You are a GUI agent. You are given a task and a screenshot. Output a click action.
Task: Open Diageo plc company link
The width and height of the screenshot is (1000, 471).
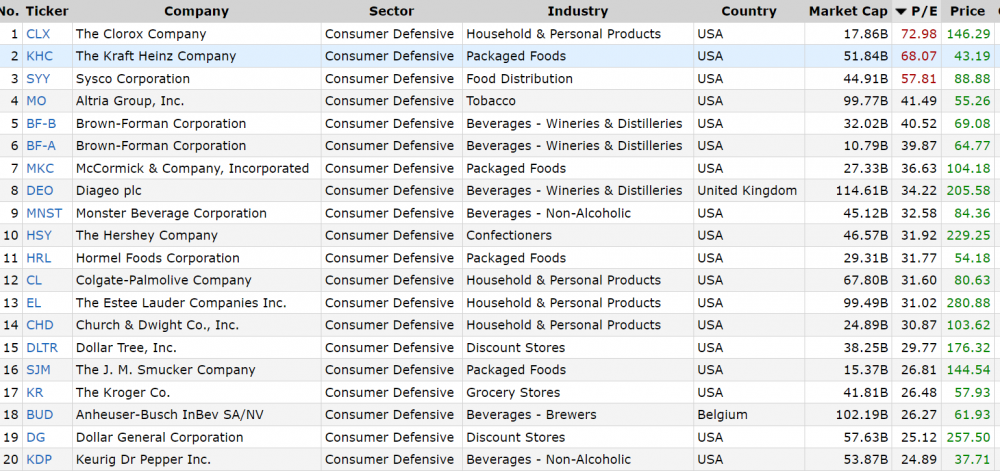pyautogui.click(x=111, y=191)
